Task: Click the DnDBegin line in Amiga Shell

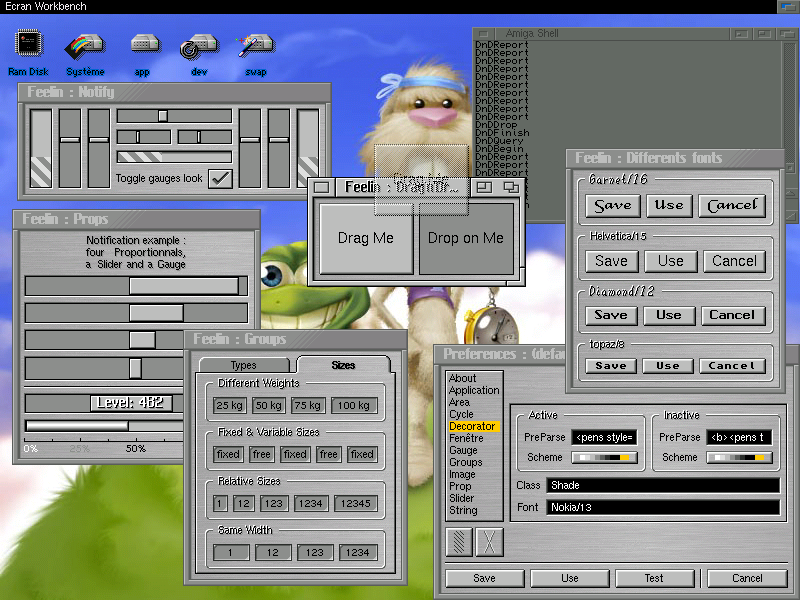Action: [499, 149]
